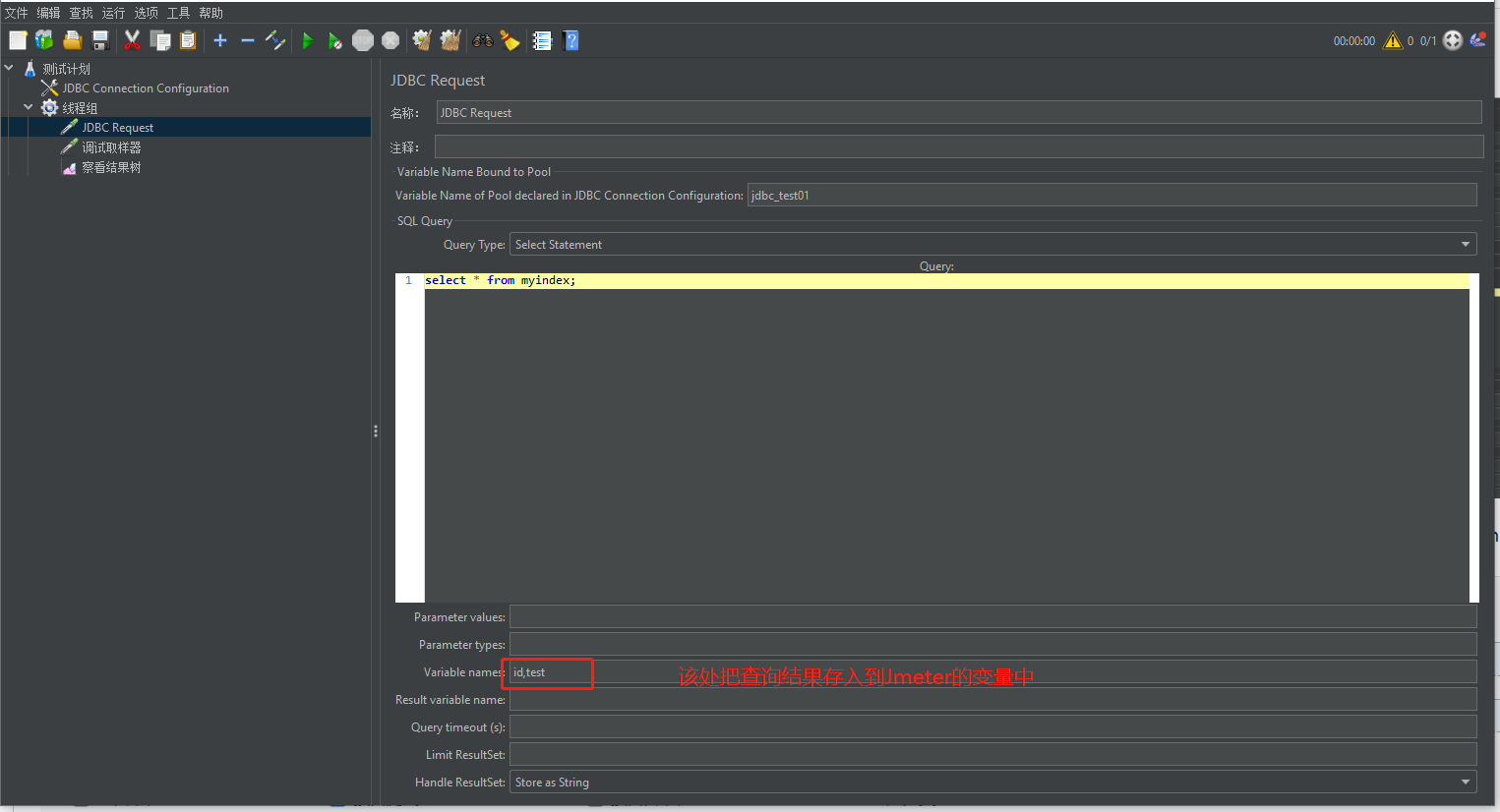Click Start no pauses icon
Image resolution: width=1500 pixels, height=812 pixels.
tap(335, 40)
